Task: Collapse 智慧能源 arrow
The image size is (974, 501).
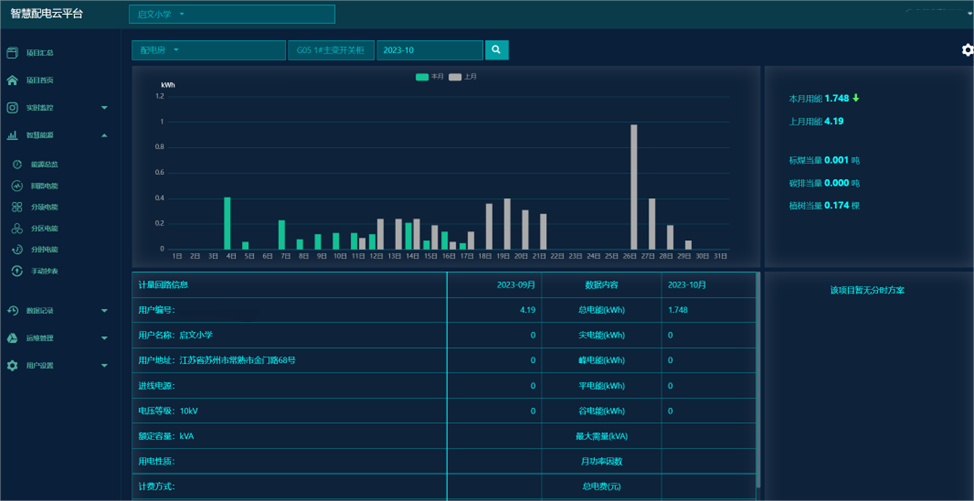Action: coord(104,135)
